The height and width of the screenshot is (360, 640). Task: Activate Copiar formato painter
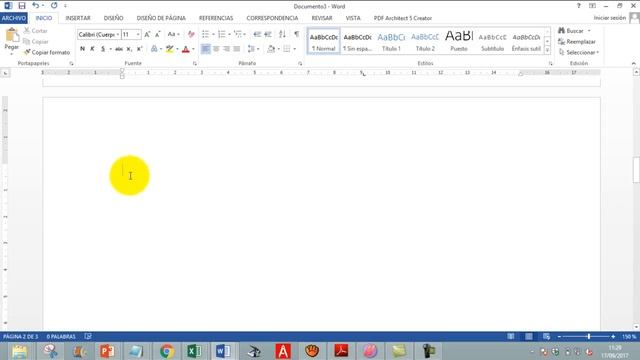tap(47, 52)
